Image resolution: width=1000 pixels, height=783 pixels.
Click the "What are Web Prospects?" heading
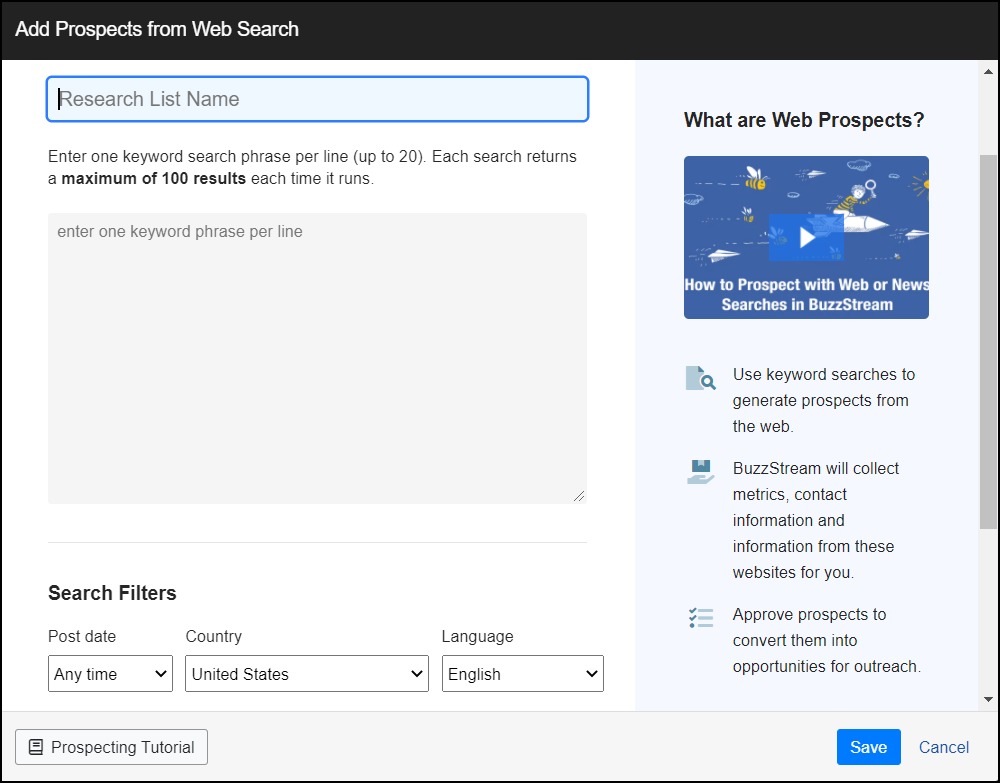(804, 120)
